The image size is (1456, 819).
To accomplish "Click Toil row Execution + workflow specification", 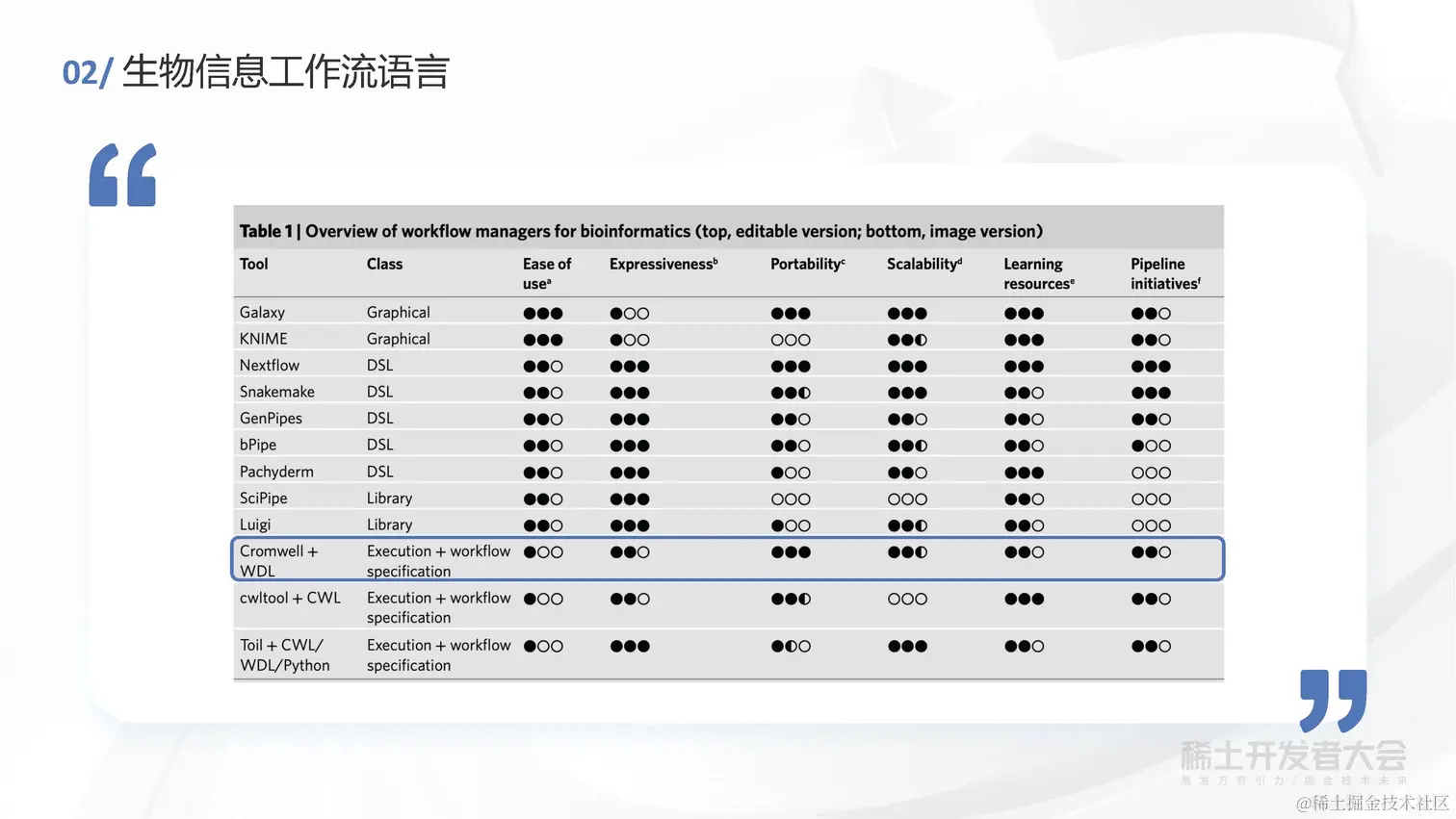I will coord(438,655).
